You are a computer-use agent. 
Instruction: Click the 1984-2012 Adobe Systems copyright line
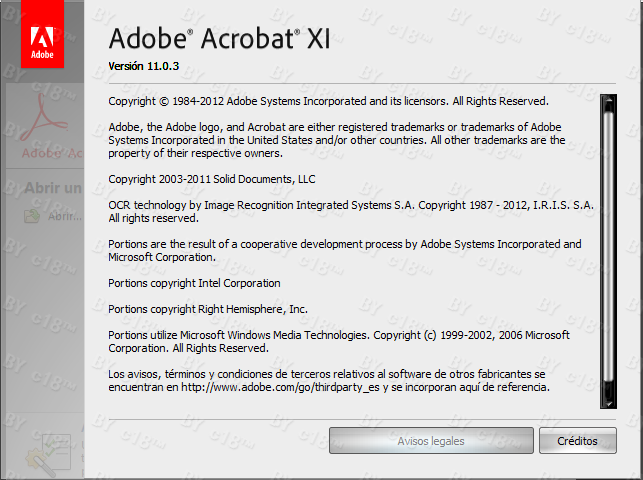pyautogui.click(x=328, y=101)
